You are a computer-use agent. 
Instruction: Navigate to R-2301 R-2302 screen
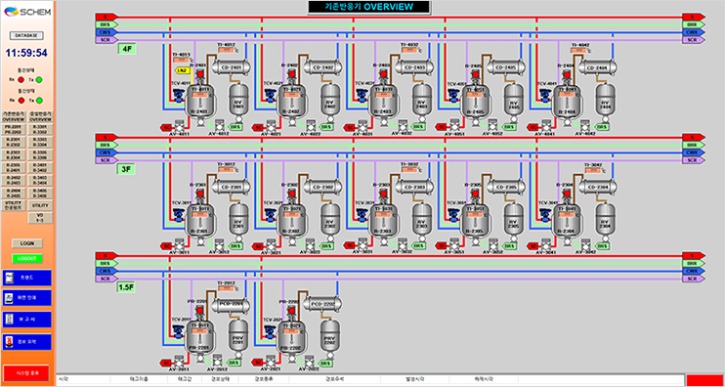[x=14, y=142]
